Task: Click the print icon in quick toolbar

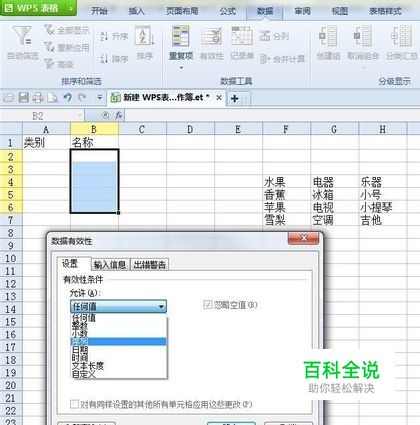Action: tap(38, 98)
